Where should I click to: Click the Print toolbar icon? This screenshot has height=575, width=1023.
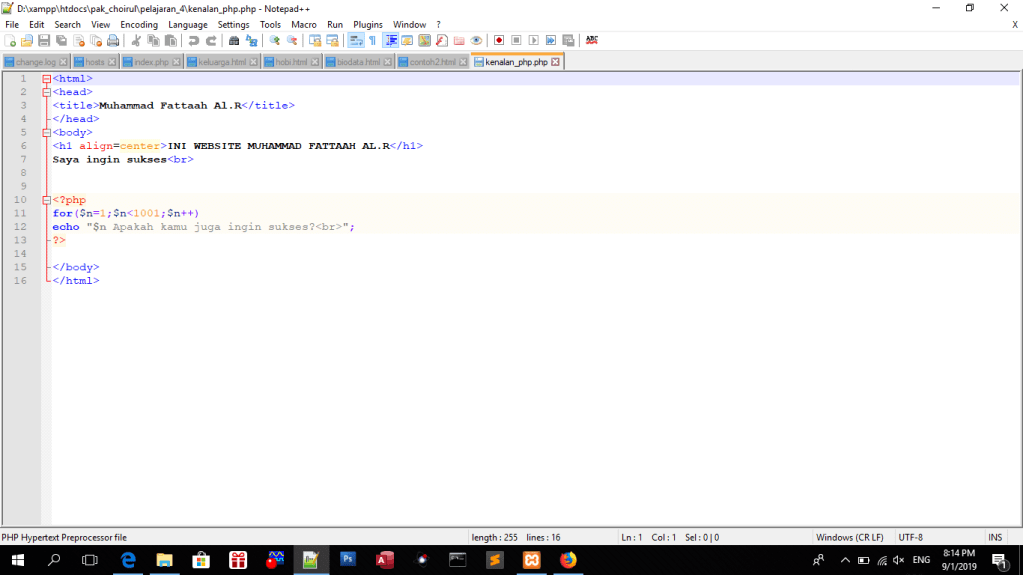point(113,41)
